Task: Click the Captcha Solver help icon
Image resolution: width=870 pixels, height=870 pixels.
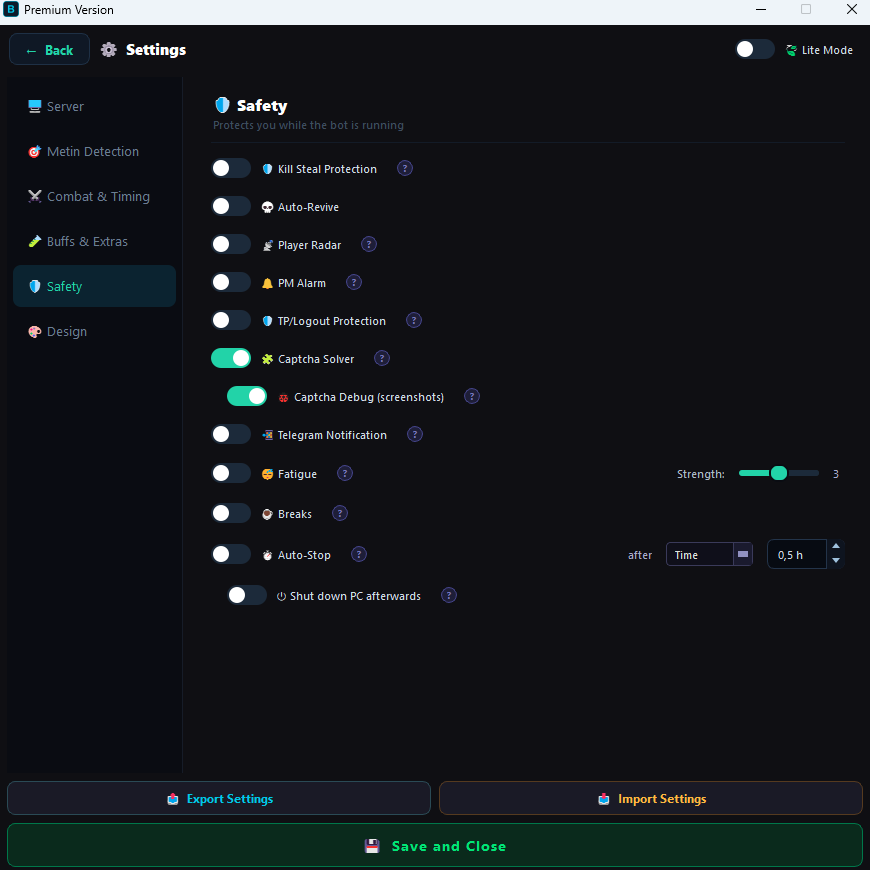Action: [x=381, y=358]
